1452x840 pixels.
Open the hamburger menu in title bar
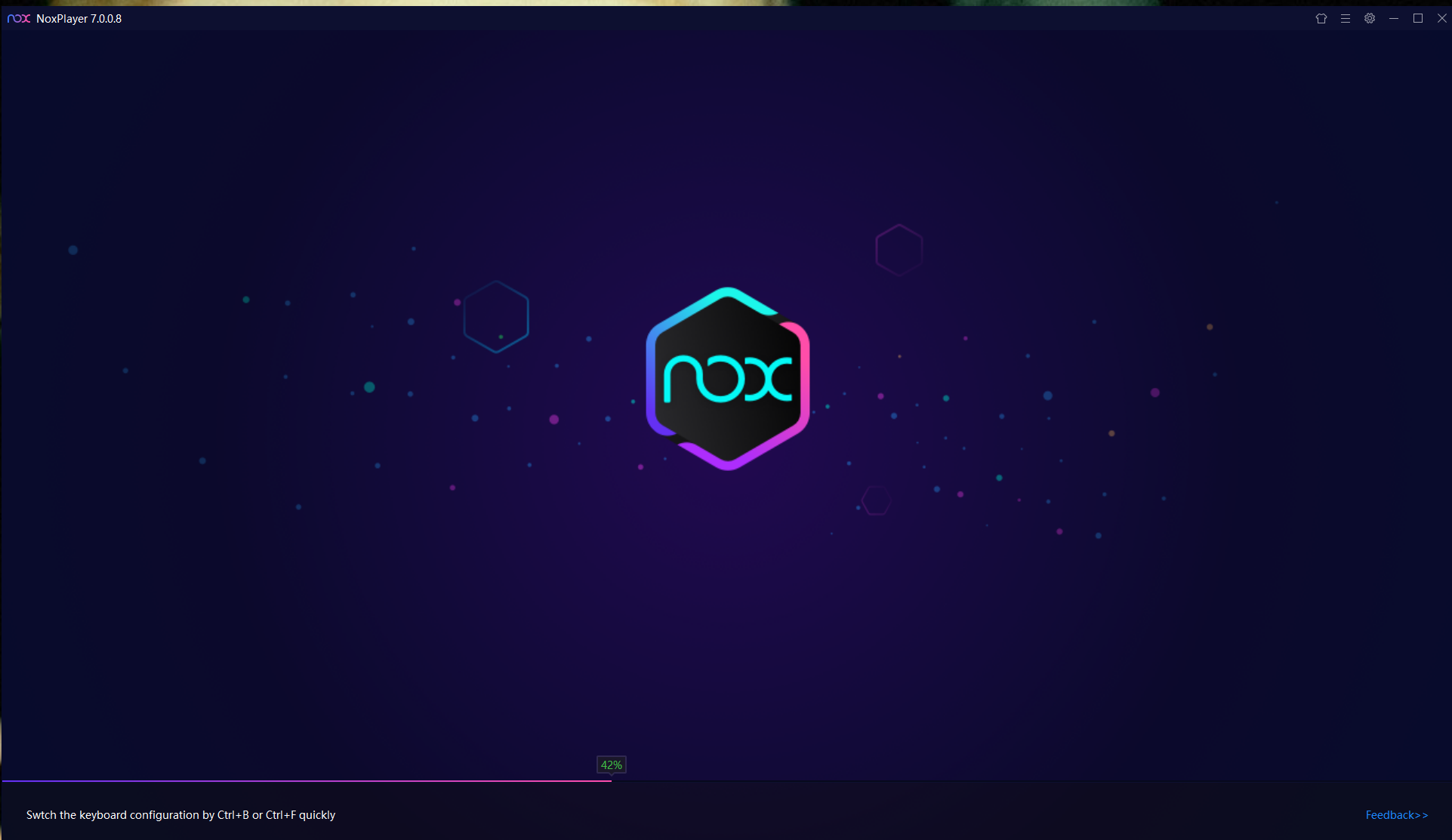tap(1345, 18)
